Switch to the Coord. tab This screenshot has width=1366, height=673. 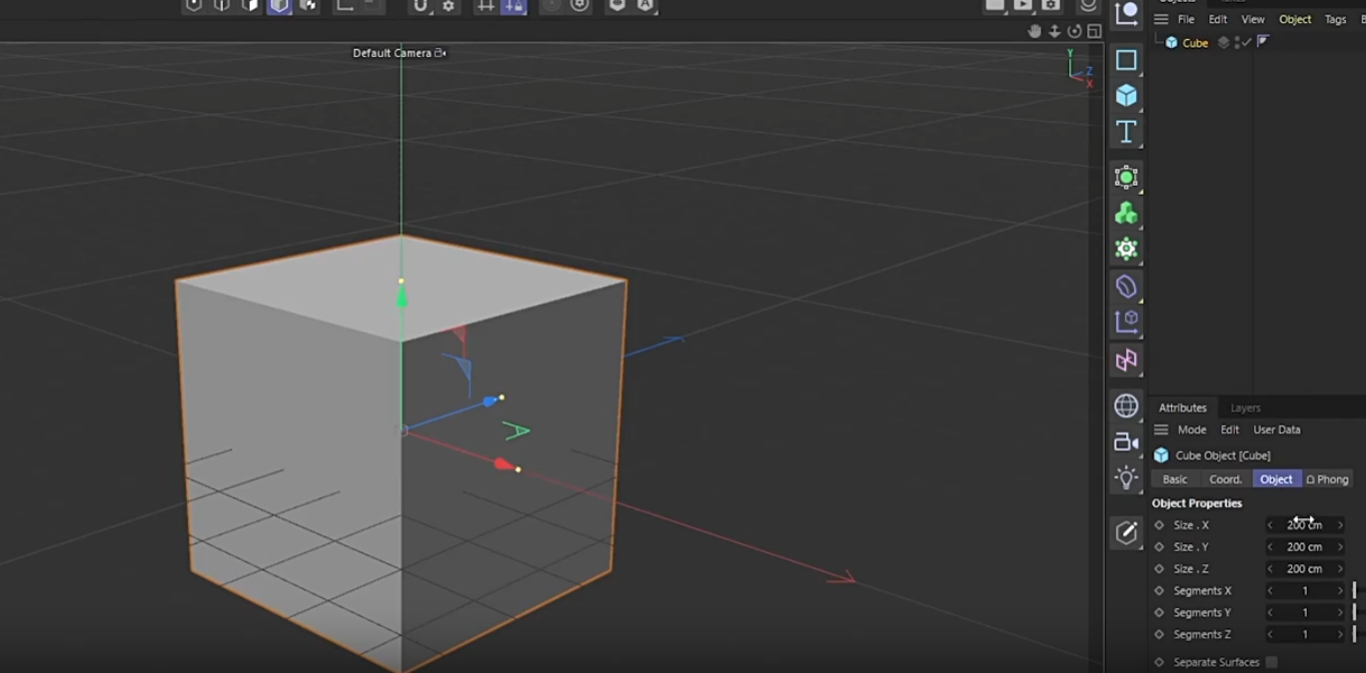1225,479
